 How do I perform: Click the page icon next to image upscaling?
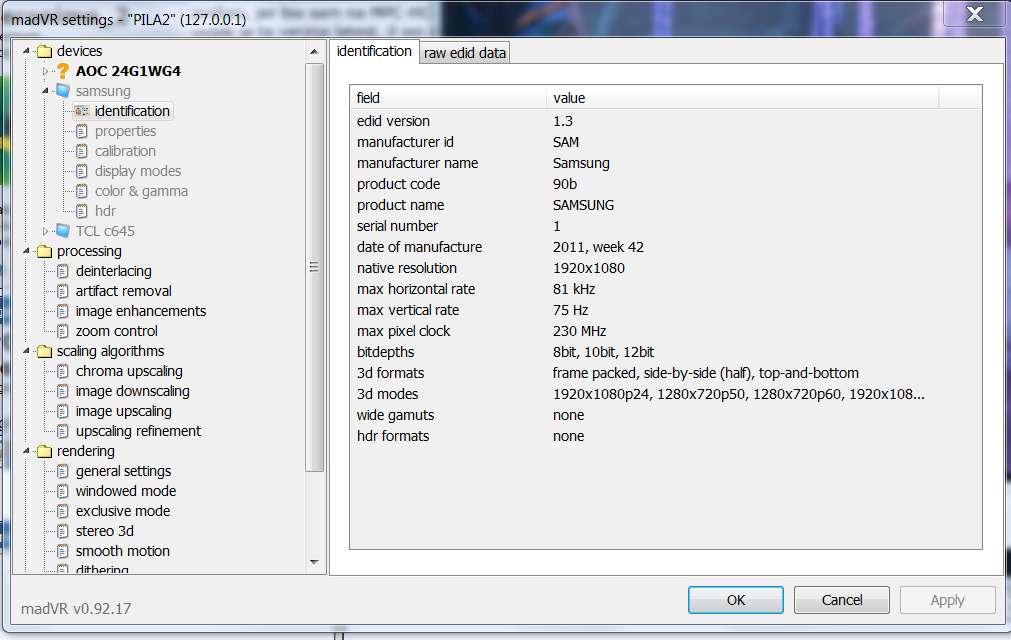(63, 411)
